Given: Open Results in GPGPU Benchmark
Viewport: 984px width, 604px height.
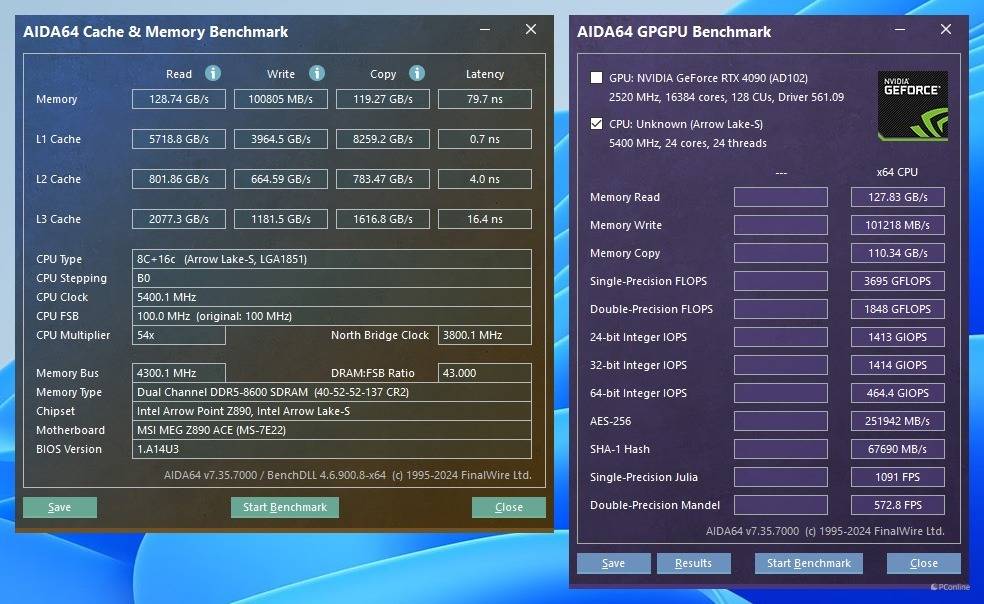Looking at the screenshot, I should (x=693, y=563).
